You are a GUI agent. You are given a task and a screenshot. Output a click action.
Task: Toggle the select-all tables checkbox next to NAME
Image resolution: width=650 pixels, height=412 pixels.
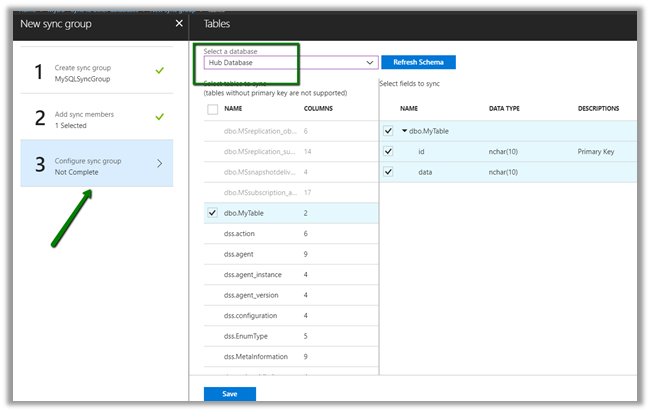pos(212,109)
